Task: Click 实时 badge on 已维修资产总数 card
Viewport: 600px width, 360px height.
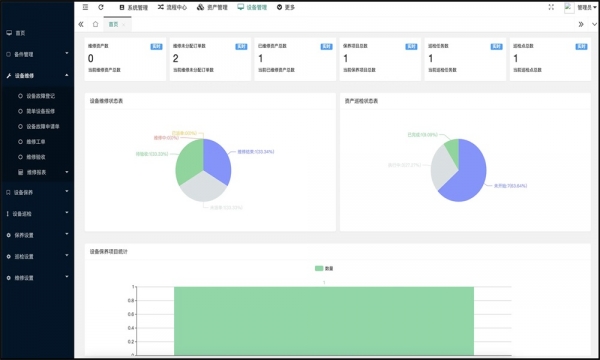Action: click(326, 47)
